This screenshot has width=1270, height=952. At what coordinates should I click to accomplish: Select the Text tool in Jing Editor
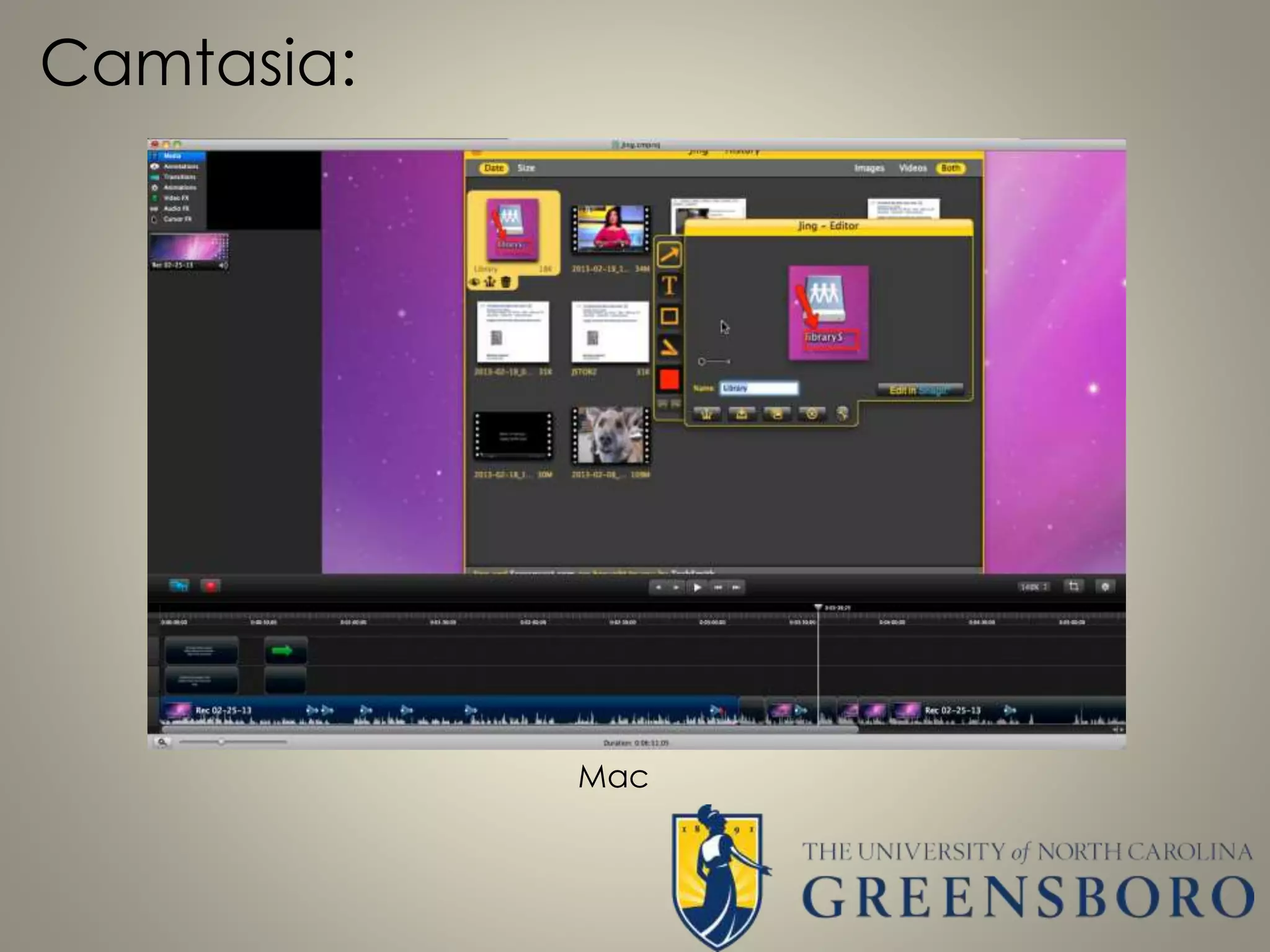coord(669,286)
